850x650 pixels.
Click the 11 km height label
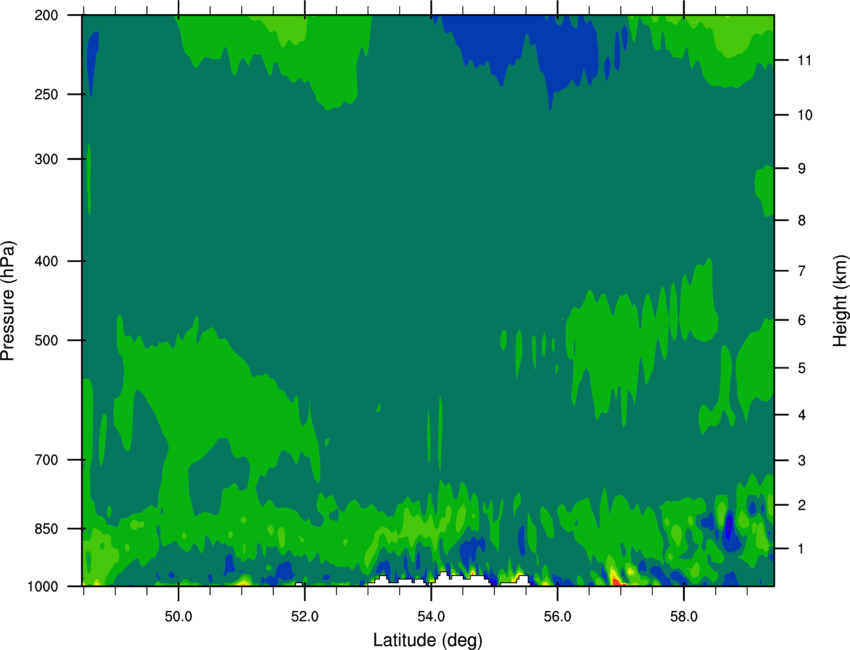pyautogui.click(x=804, y=60)
